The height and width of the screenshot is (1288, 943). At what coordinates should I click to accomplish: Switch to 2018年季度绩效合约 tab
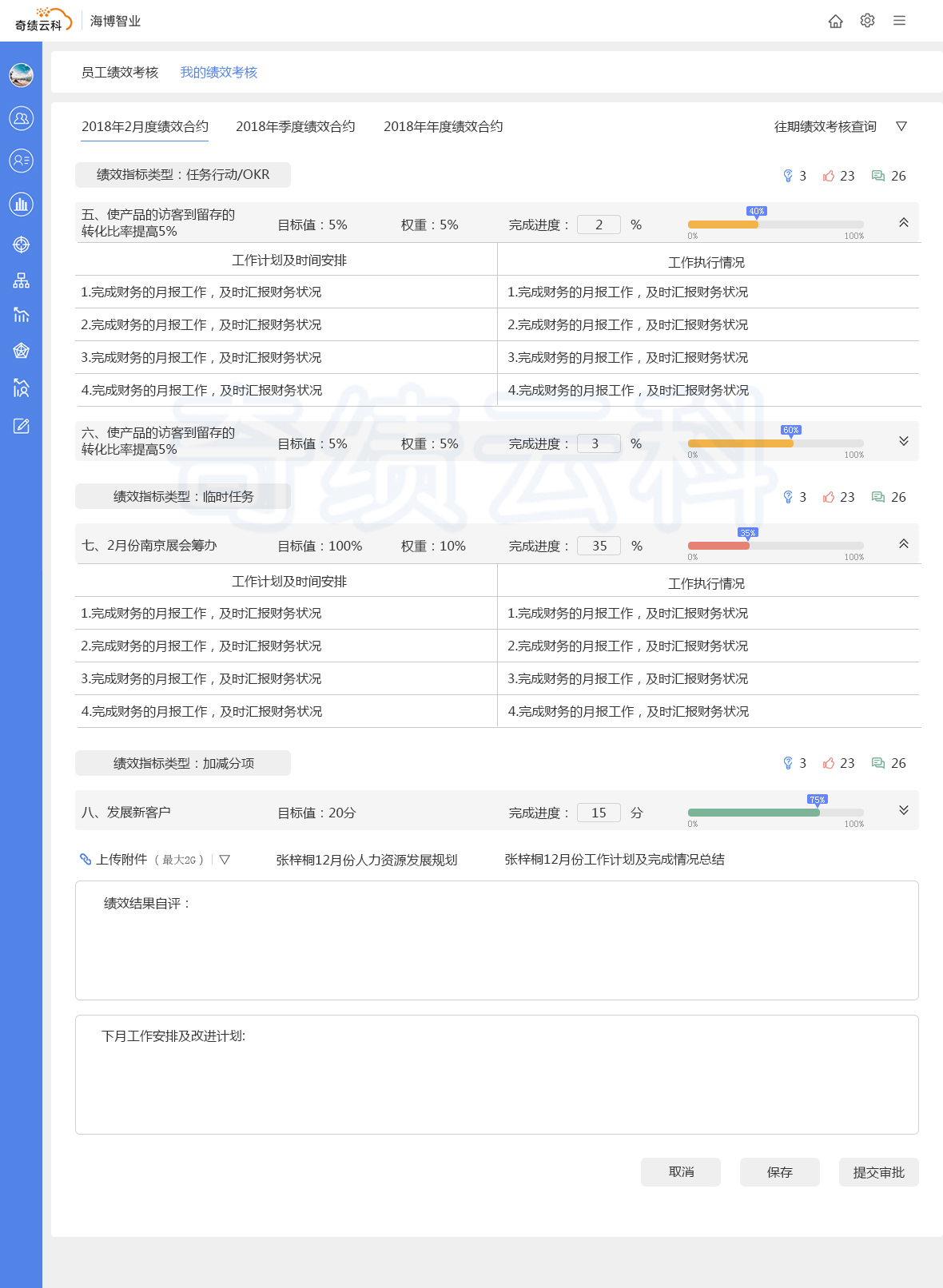[295, 127]
